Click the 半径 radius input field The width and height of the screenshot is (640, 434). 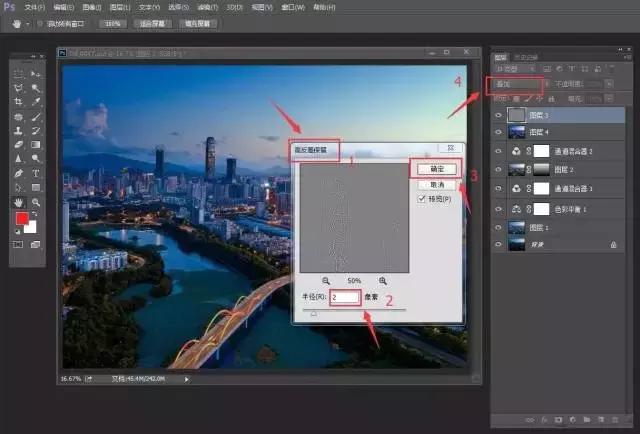click(x=343, y=298)
